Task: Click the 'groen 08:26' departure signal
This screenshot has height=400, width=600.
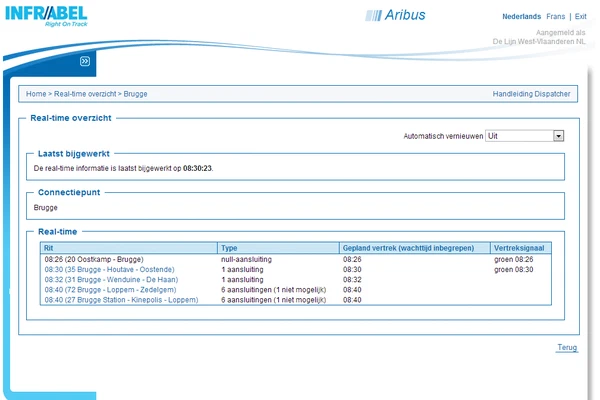Action: click(514, 259)
